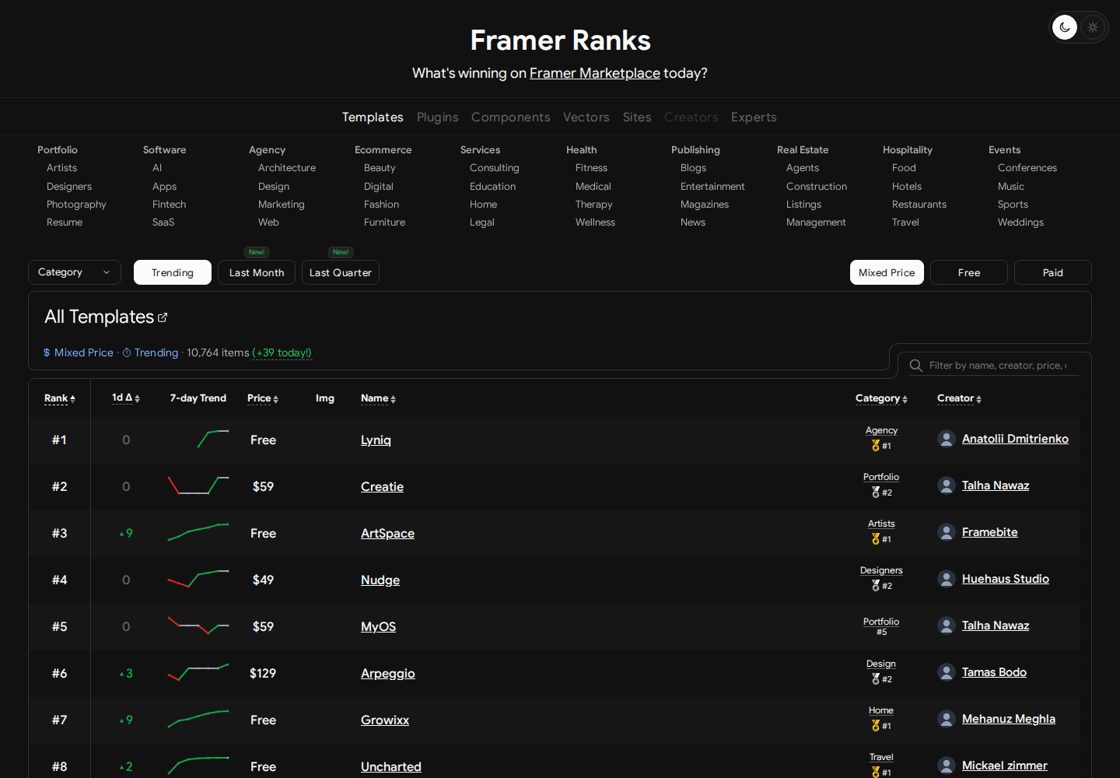Click the avatar icon next to Framebite
Viewport: 1120px width, 778px height.
(946, 532)
